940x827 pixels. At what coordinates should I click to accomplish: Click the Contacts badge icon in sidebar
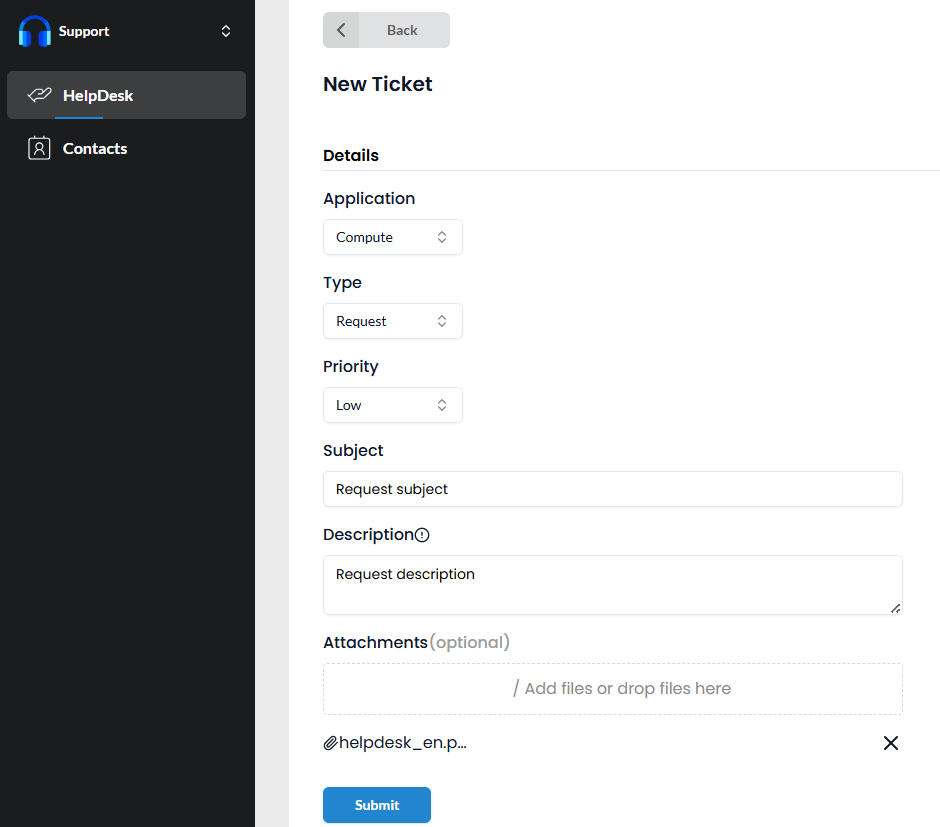tap(39, 149)
